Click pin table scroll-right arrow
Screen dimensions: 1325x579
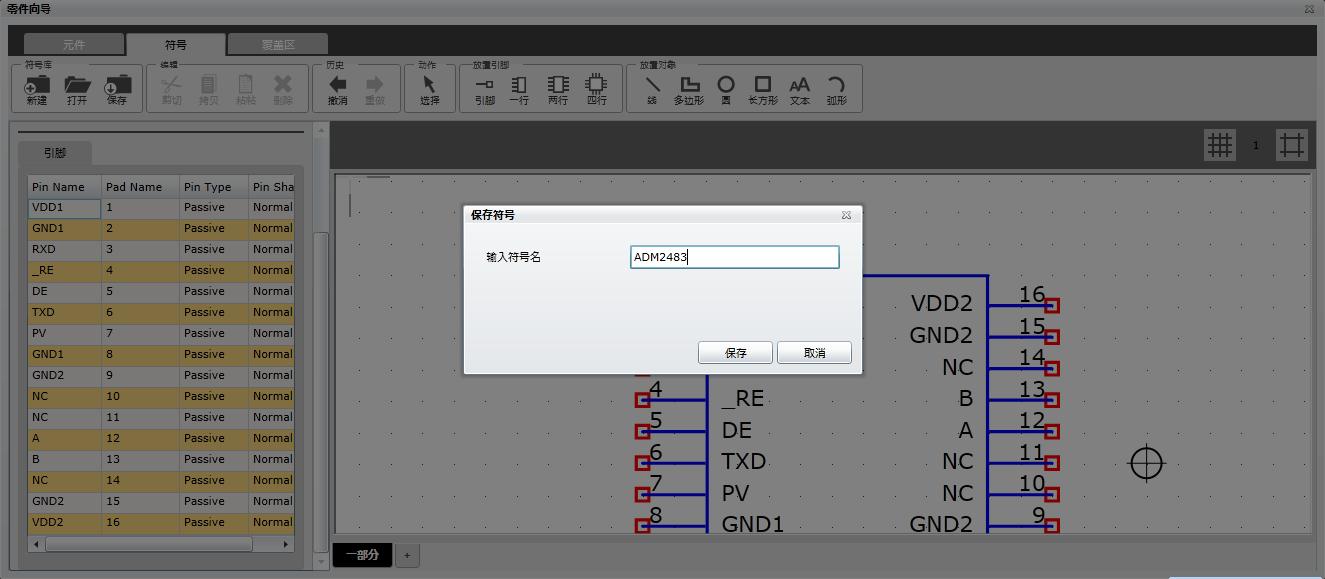pyautogui.click(x=286, y=545)
